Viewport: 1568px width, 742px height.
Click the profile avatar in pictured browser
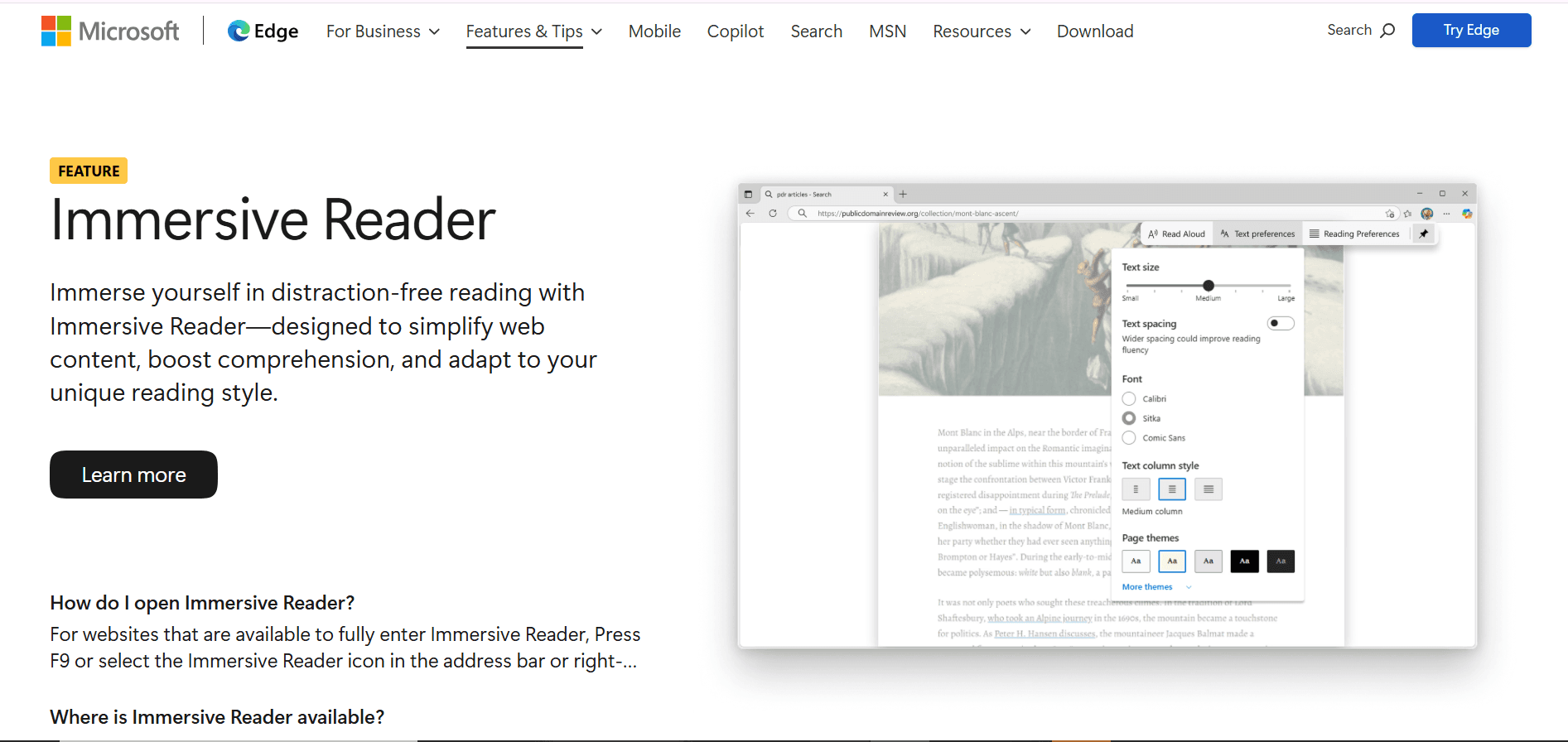(x=1427, y=214)
